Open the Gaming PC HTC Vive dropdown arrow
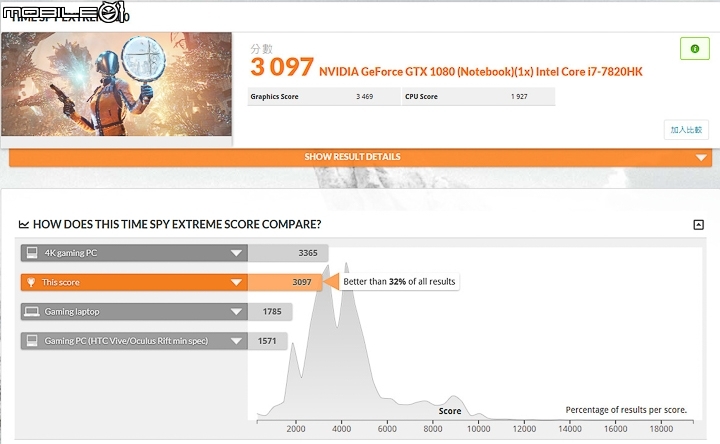Viewport: 720px width, 444px height. [x=236, y=341]
